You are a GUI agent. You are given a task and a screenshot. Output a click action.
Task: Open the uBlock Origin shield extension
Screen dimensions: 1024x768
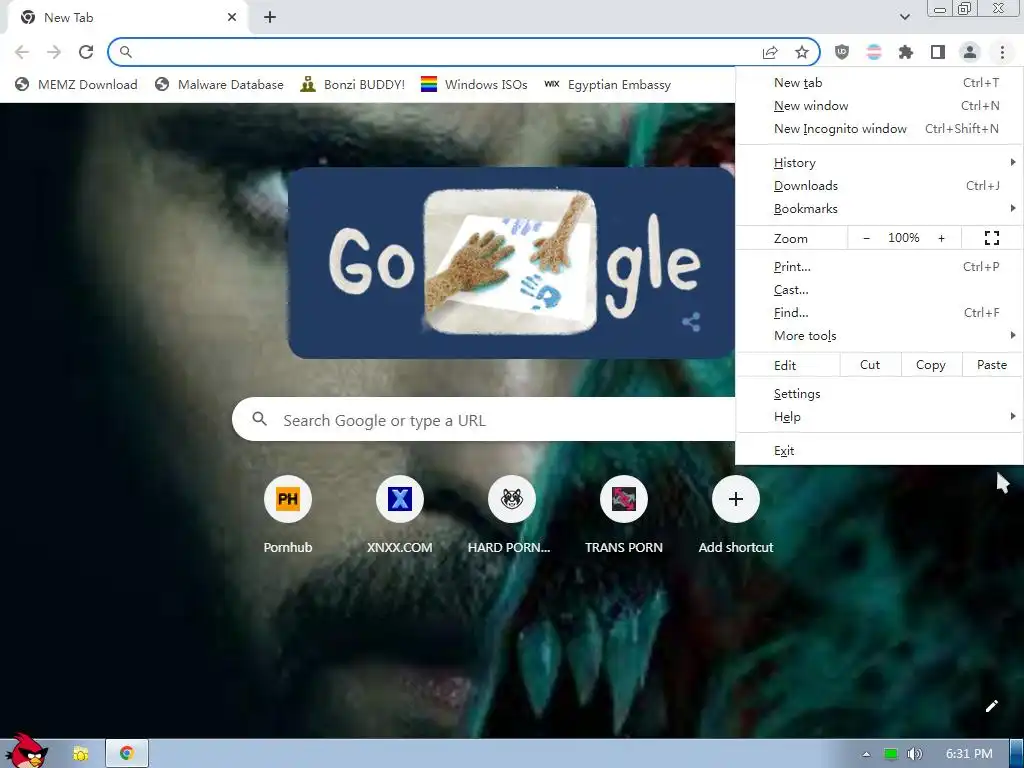[x=842, y=52]
